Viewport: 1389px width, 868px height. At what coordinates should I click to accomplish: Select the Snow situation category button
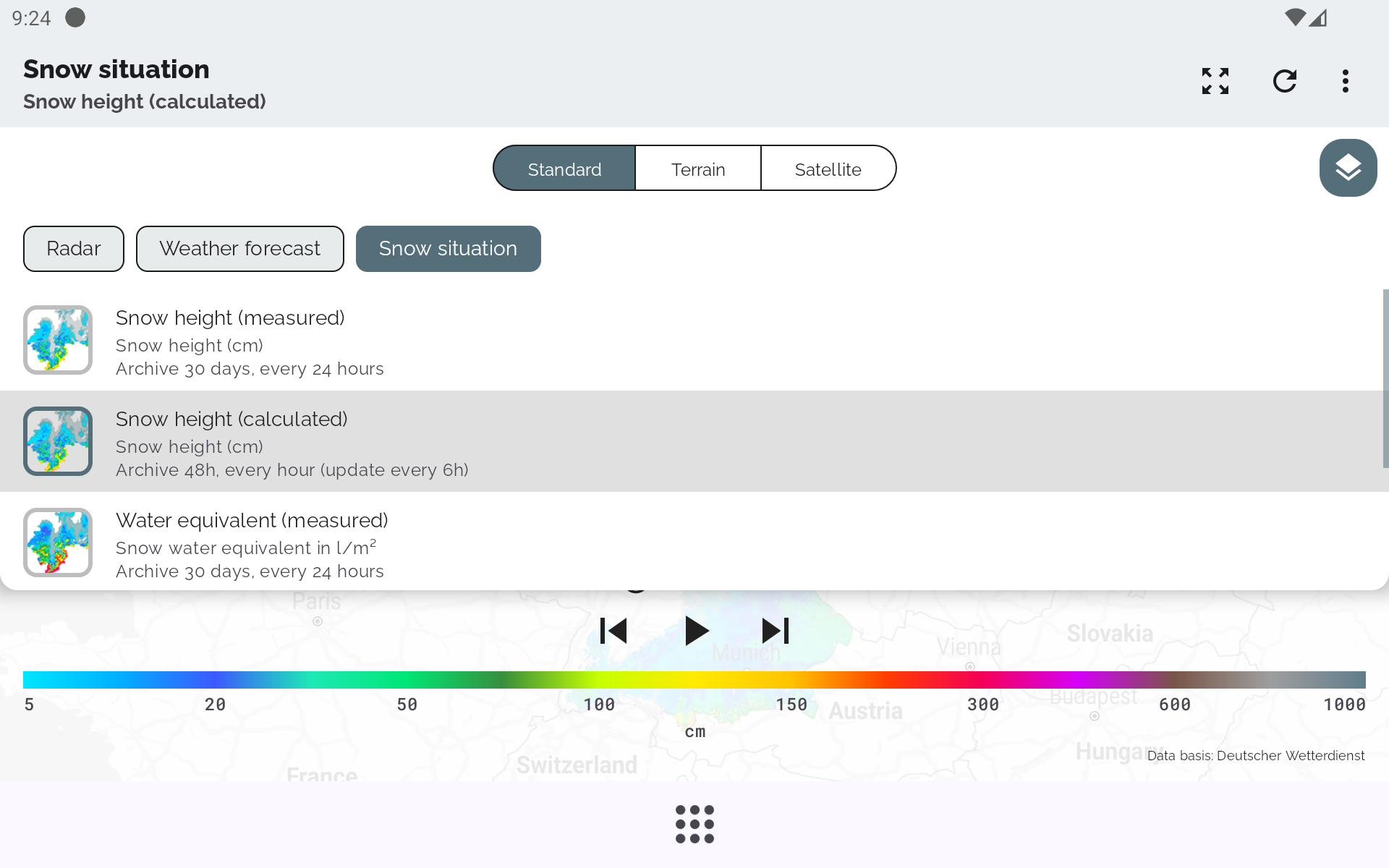pyautogui.click(x=448, y=249)
